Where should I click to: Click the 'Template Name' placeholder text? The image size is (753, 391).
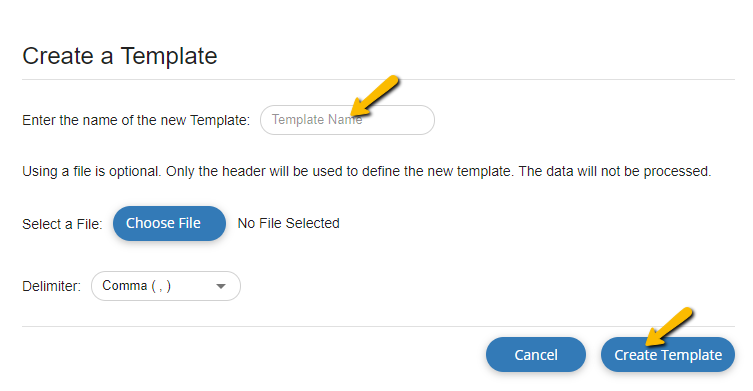(317, 120)
